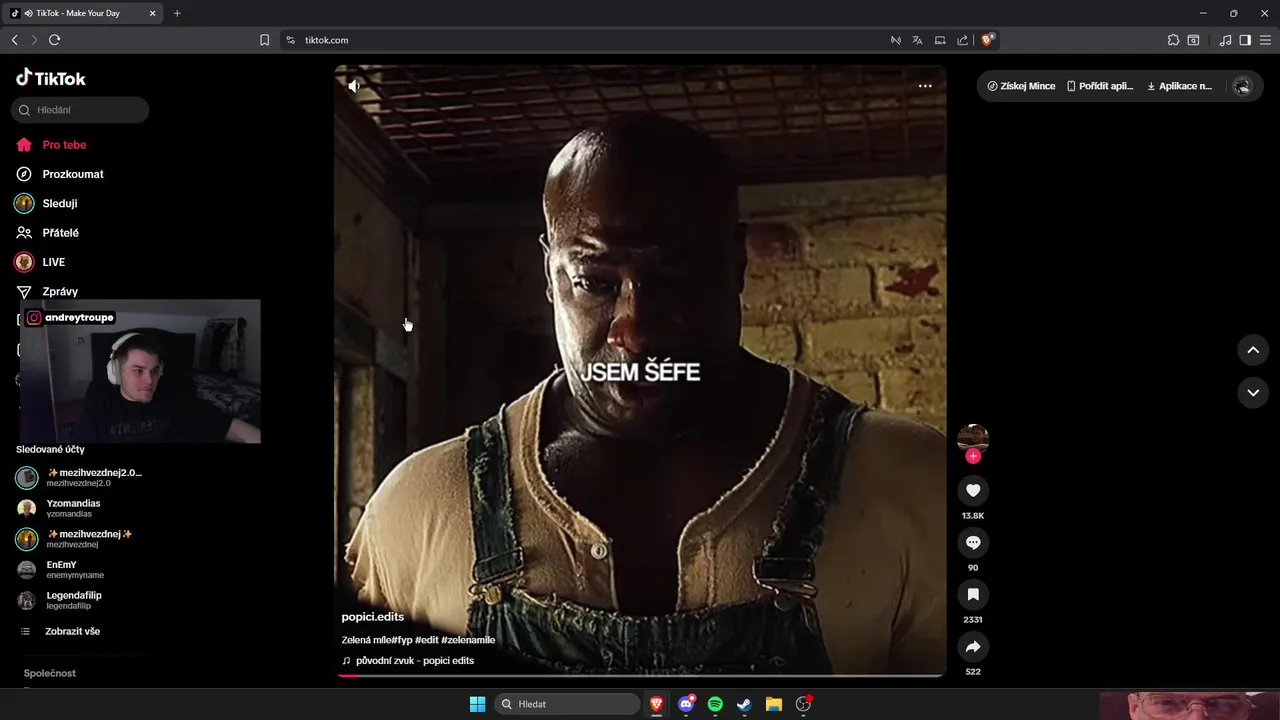
Task: Click the install-app icon in the address bar
Action: 940,40
